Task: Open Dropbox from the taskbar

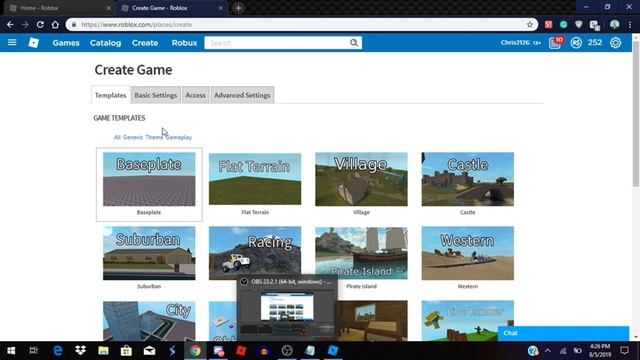Action: click(x=80, y=351)
